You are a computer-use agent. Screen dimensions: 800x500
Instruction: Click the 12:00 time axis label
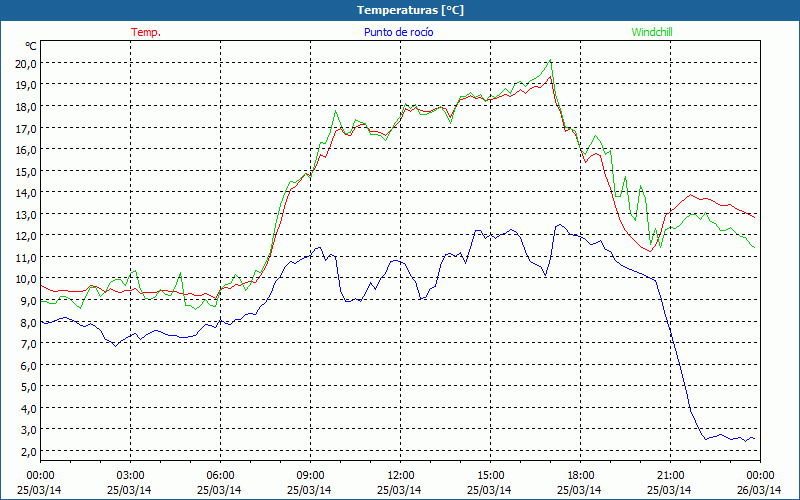(401, 476)
